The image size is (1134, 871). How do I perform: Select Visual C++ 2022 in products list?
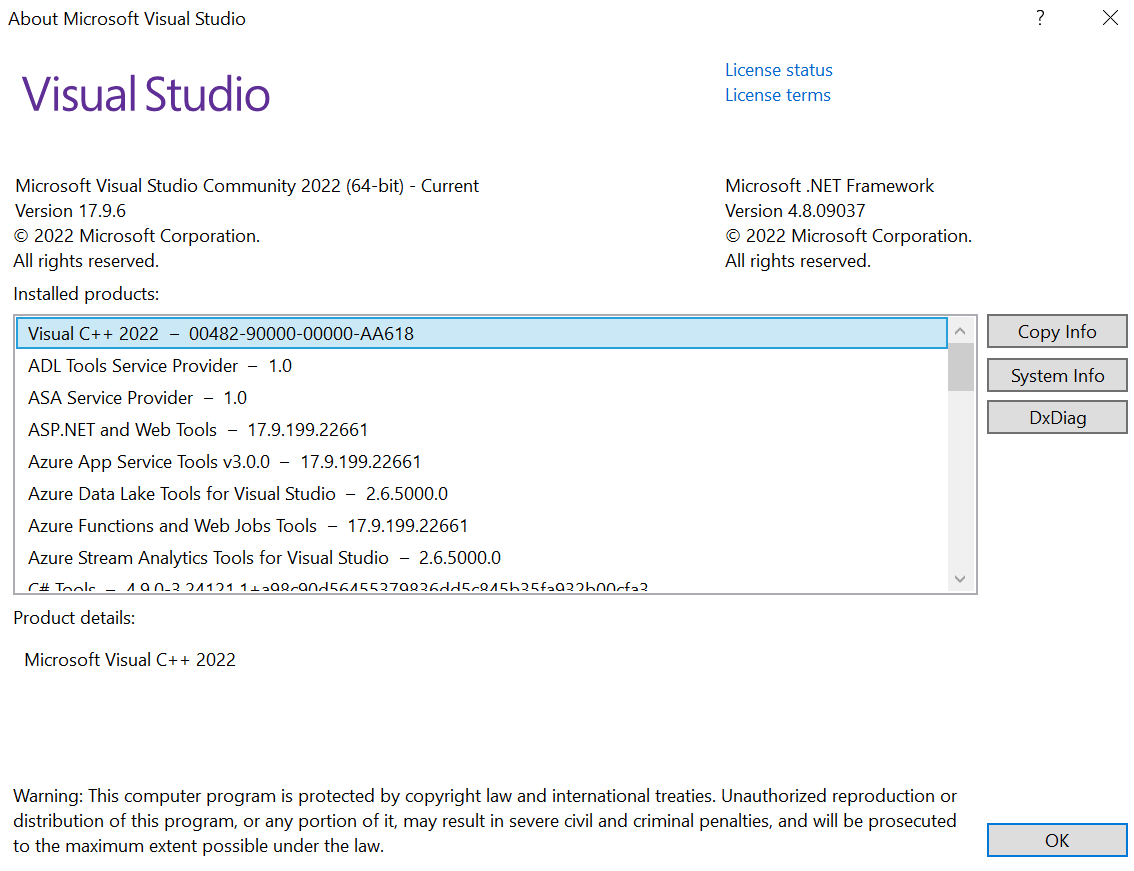[220, 334]
